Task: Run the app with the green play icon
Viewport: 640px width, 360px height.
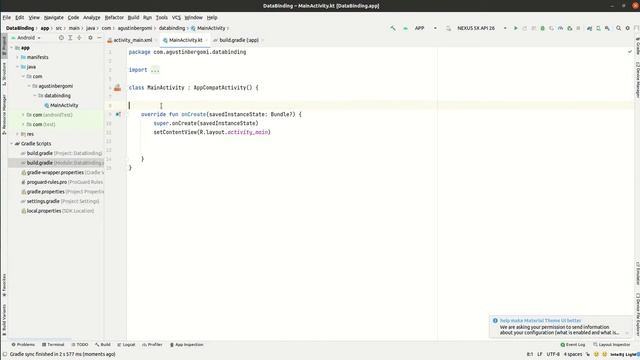Action: tap(516, 28)
